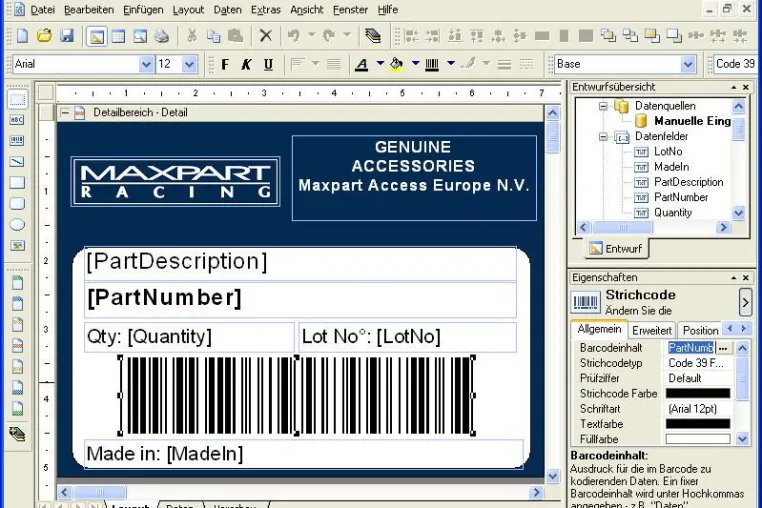
Task: Select the rounded rectangle tool
Action: pos(17,203)
